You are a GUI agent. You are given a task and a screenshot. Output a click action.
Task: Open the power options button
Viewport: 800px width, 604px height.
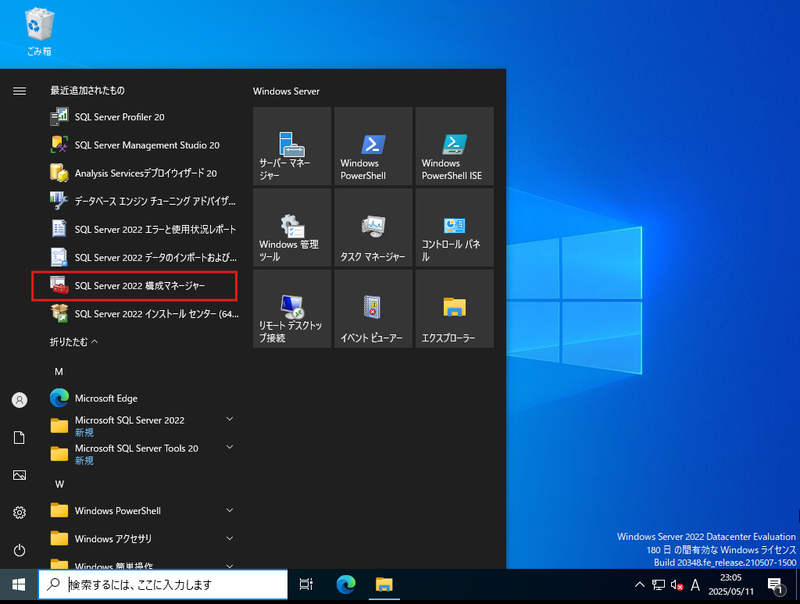point(19,550)
